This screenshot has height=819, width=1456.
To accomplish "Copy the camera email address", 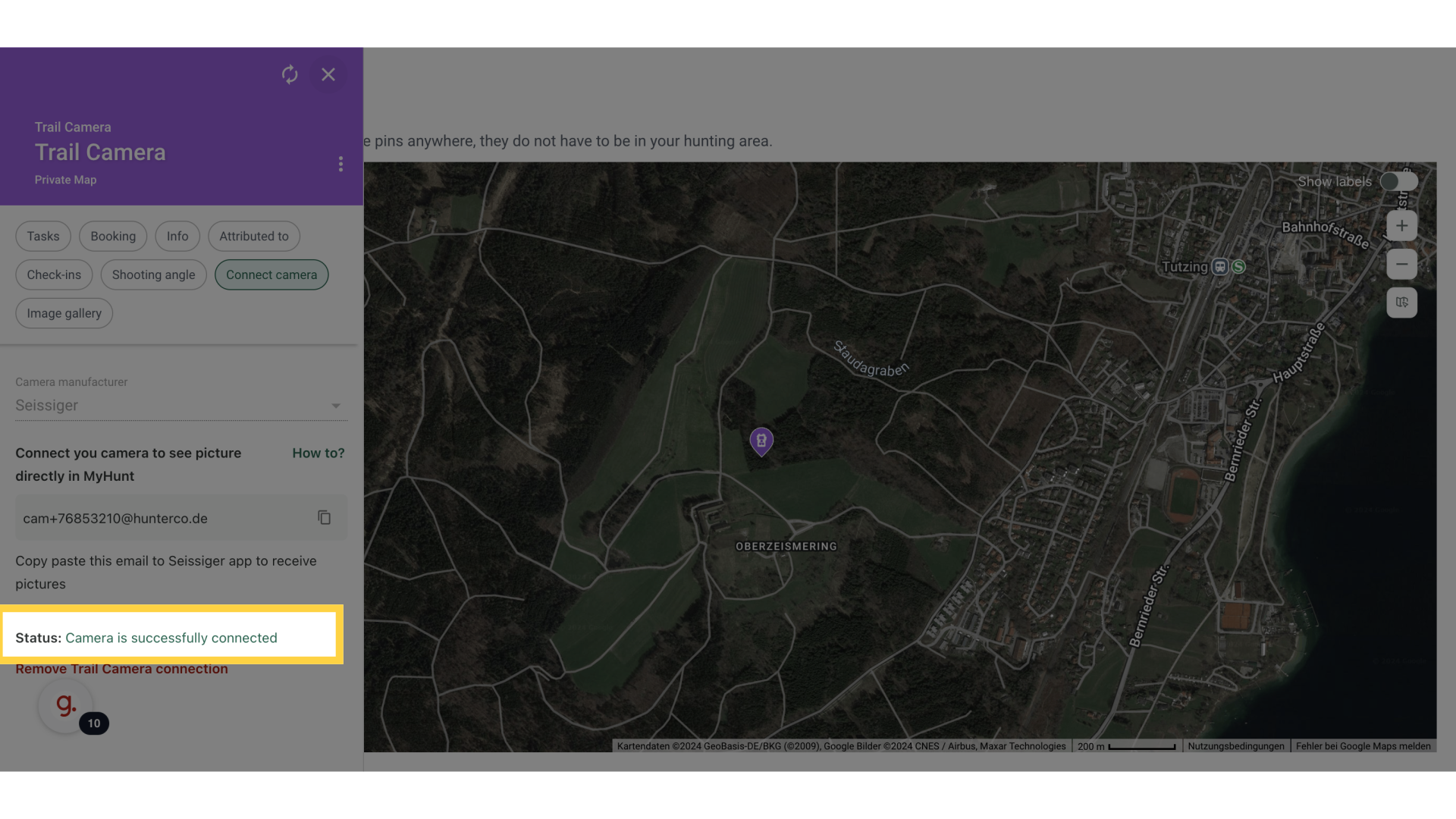I will coord(325,518).
